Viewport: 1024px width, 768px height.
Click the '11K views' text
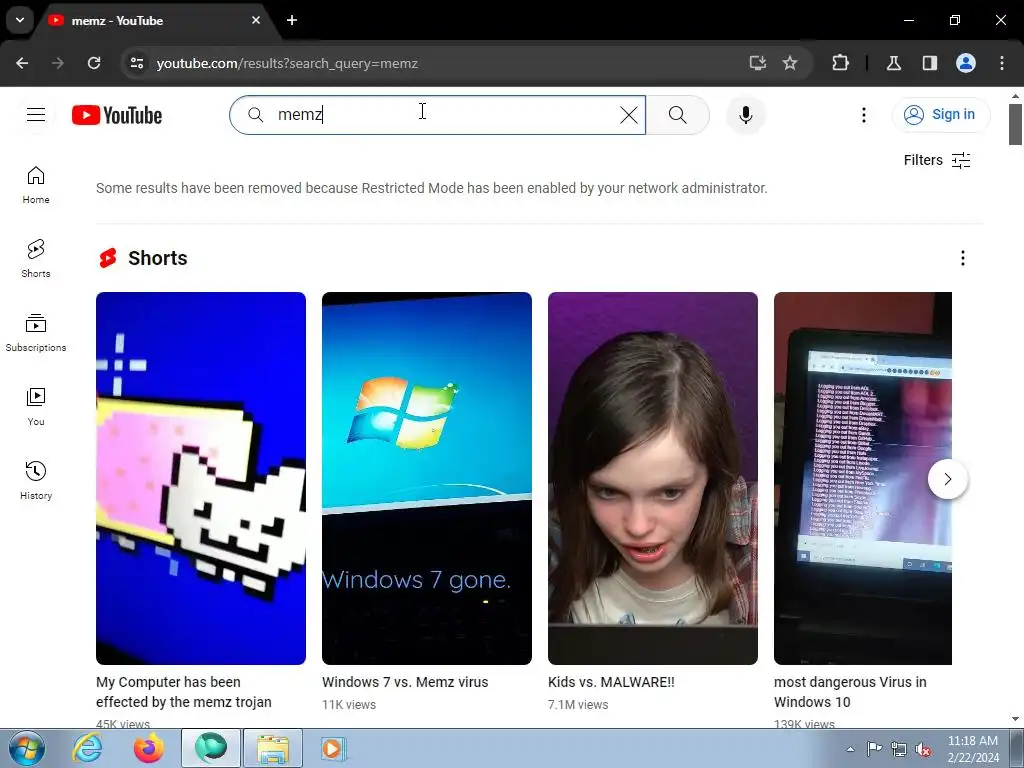tap(349, 705)
